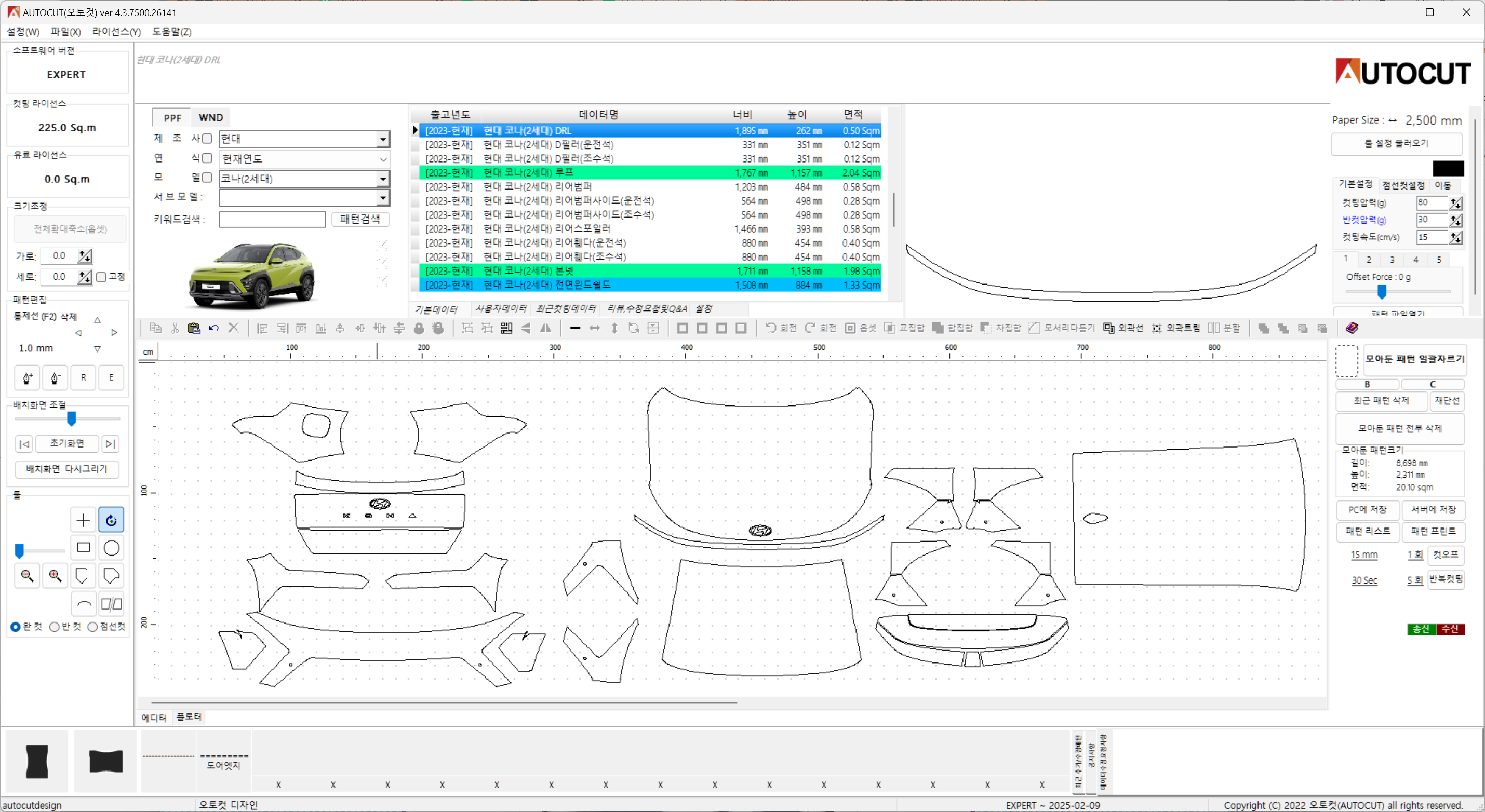Image resolution: width=1485 pixels, height=812 pixels.
Task: Switch to the 플로터 tab
Action: click(189, 717)
